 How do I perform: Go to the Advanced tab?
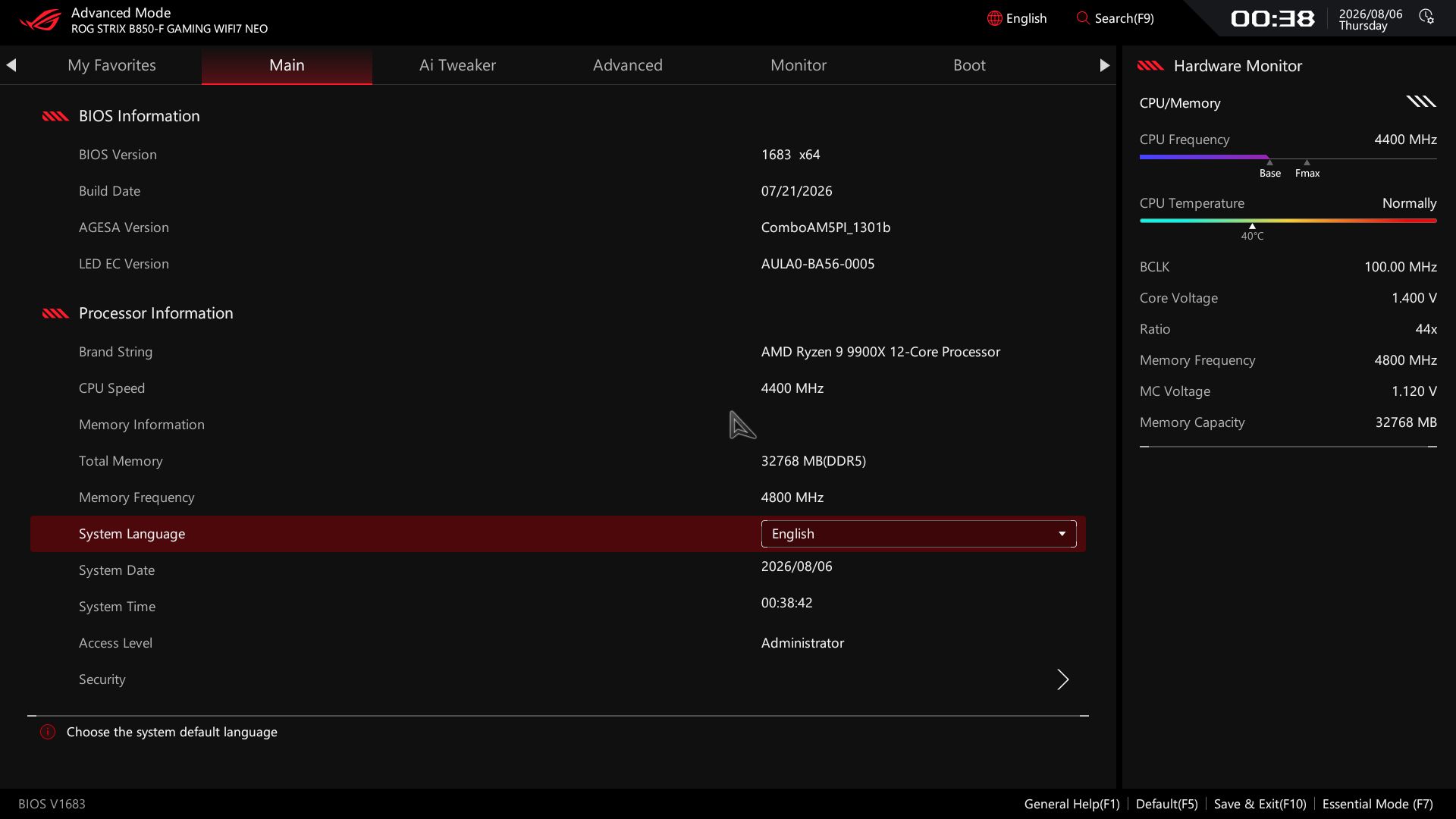628,65
